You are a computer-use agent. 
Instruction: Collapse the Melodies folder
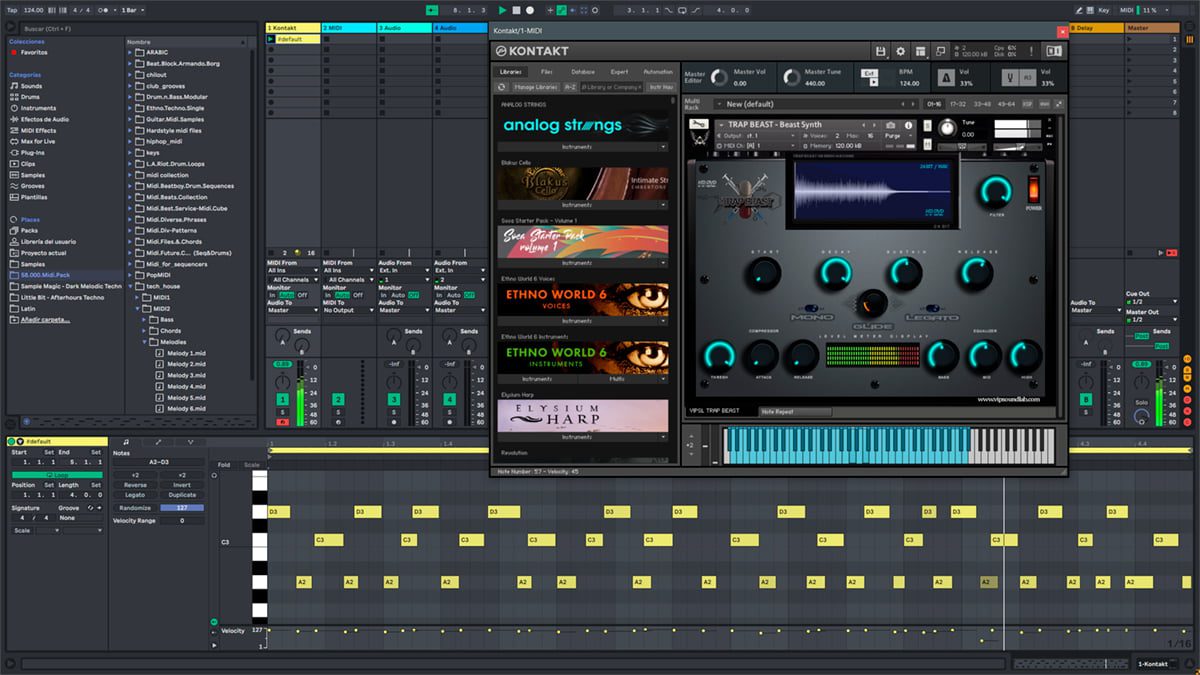click(143, 342)
